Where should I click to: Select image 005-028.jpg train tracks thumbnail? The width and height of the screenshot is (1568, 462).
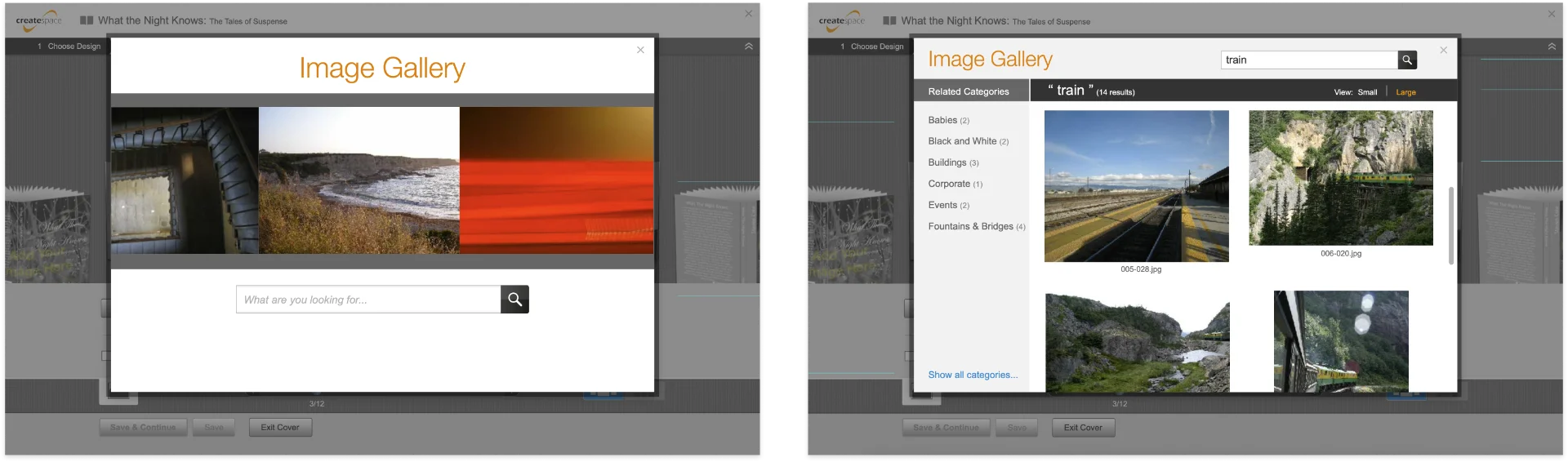point(1136,186)
